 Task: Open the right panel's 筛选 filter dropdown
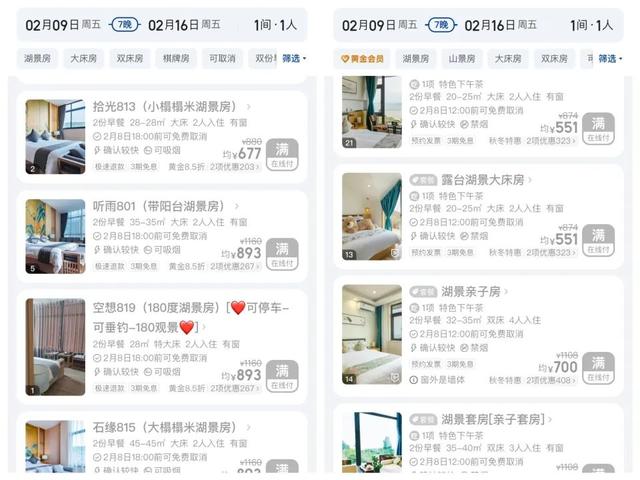(x=610, y=58)
